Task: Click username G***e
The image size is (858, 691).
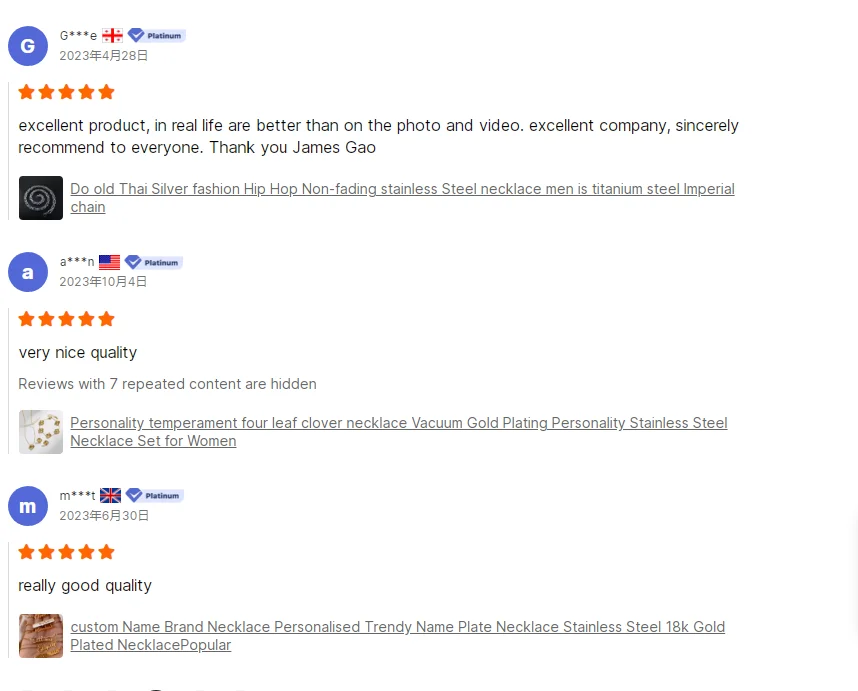Action: [78, 36]
